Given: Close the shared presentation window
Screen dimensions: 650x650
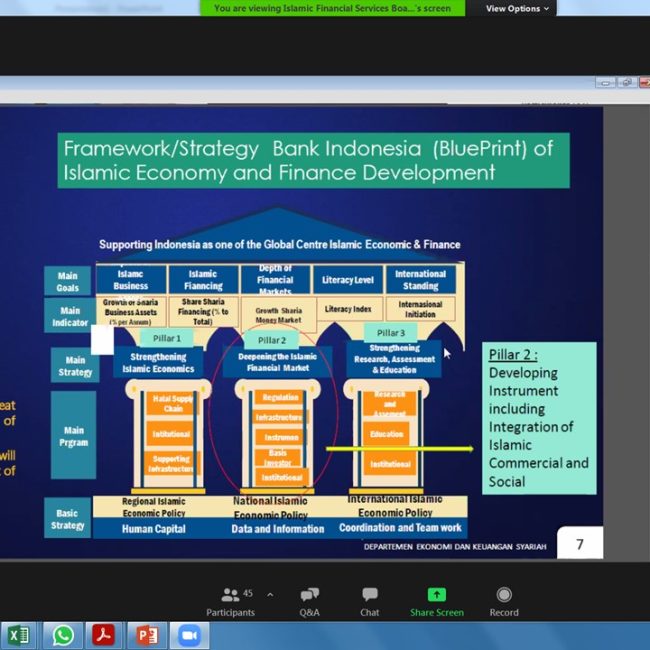Looking at the screenshot, I should [645, 83].
